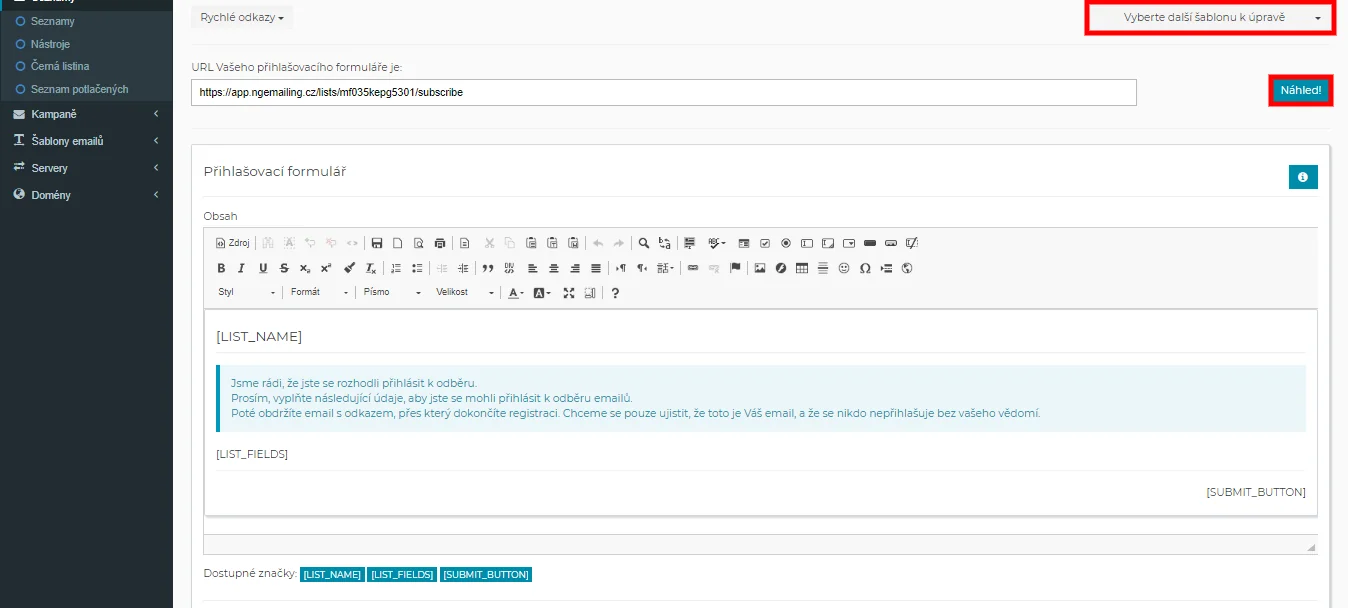
Task: Insert a smiley with the emoticon icon
Action: click(x=844, y=268)
